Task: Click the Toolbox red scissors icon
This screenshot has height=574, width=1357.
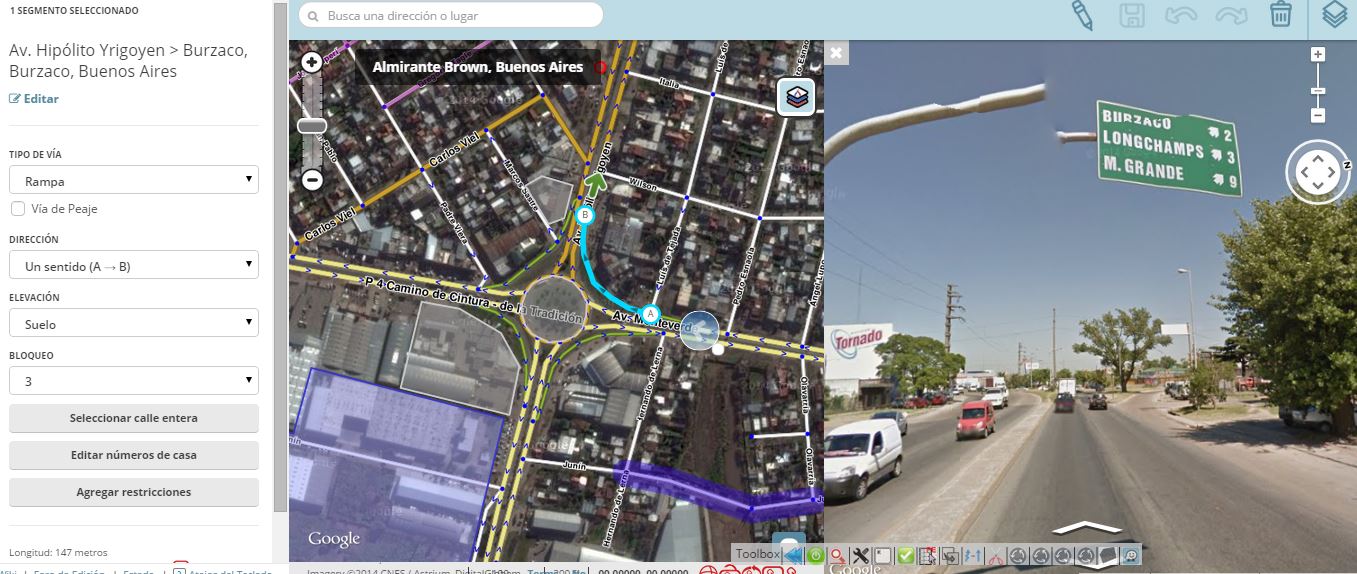Action: pos(995,556)
